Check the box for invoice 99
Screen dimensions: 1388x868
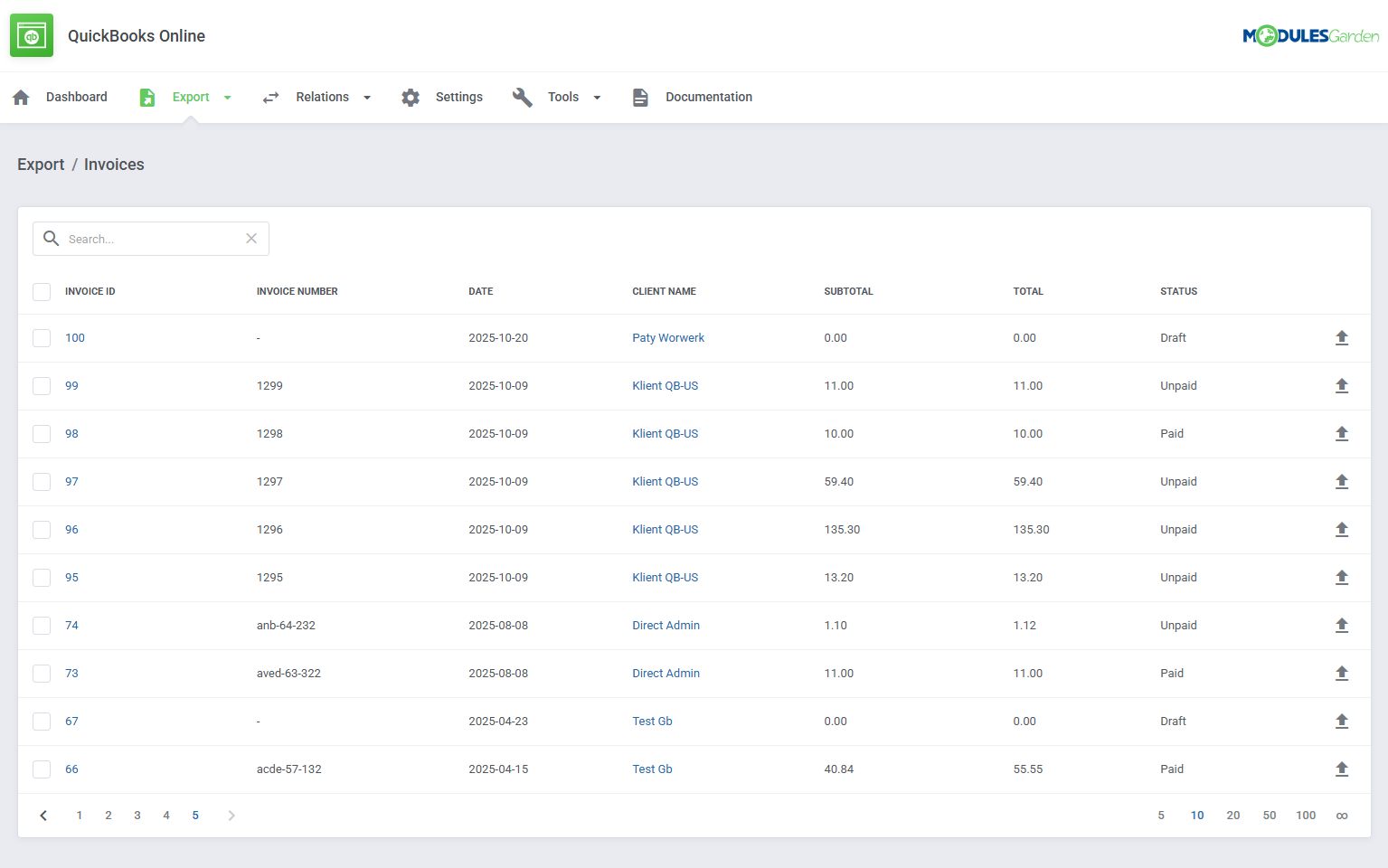(42, 386)
